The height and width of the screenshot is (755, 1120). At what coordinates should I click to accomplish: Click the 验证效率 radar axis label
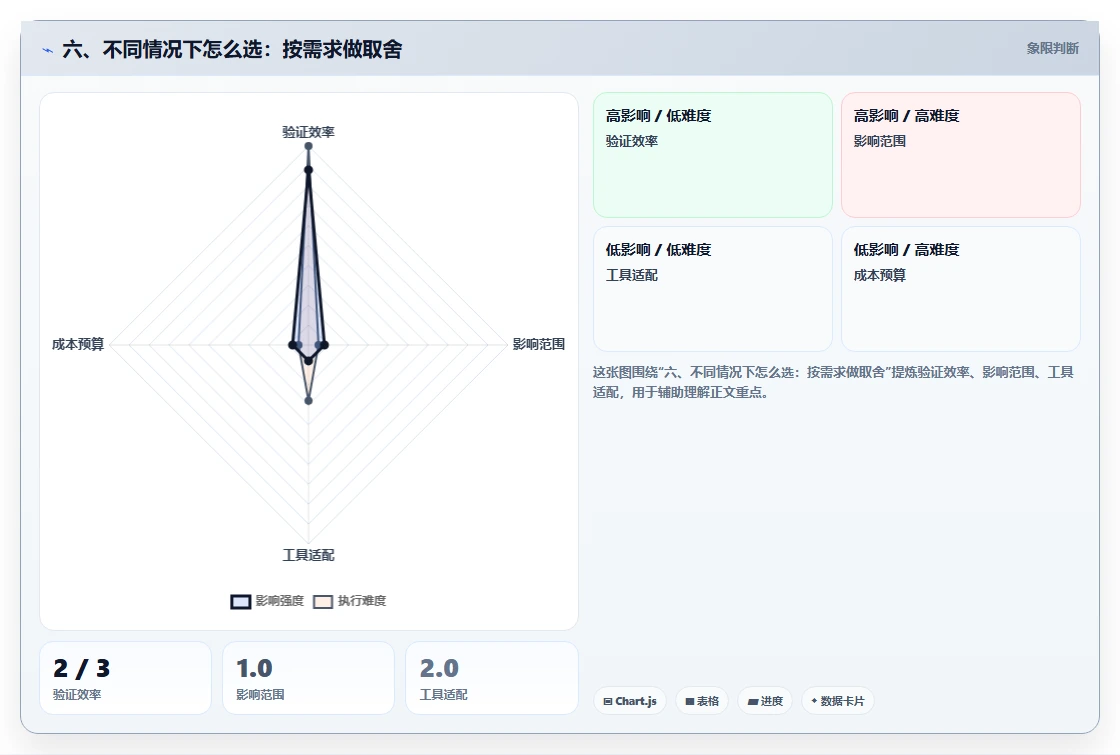click(x=309, y=132)
